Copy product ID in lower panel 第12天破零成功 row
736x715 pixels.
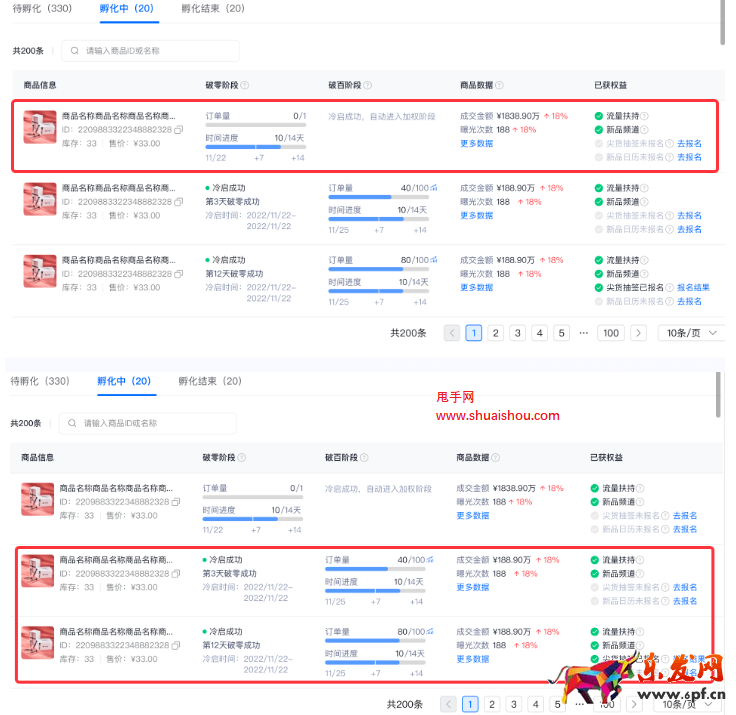click(x=176, y=646)
